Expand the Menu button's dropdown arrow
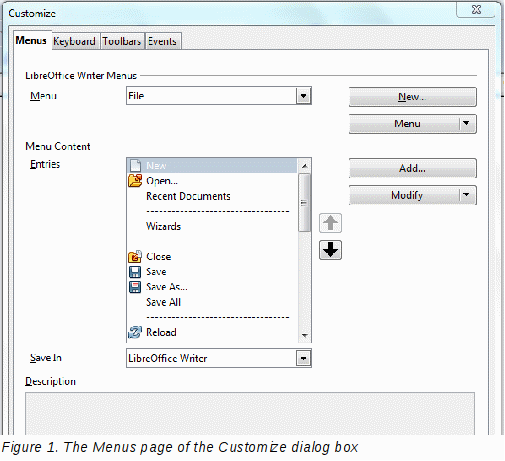Image resolution: width=505 pixels, height=461 pixels. click(x=466, y=124)
